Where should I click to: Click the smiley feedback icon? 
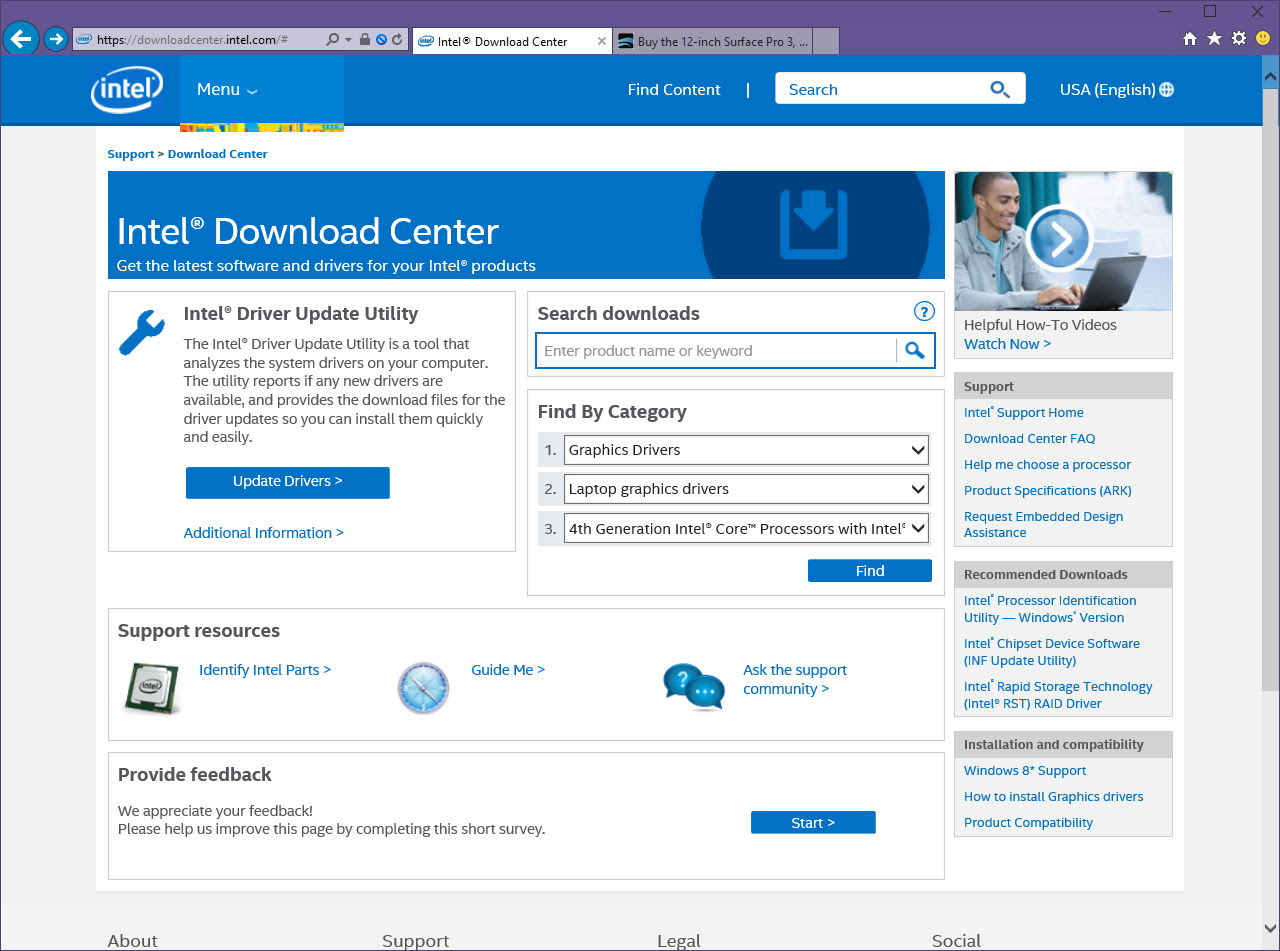tap(1264, 39)
